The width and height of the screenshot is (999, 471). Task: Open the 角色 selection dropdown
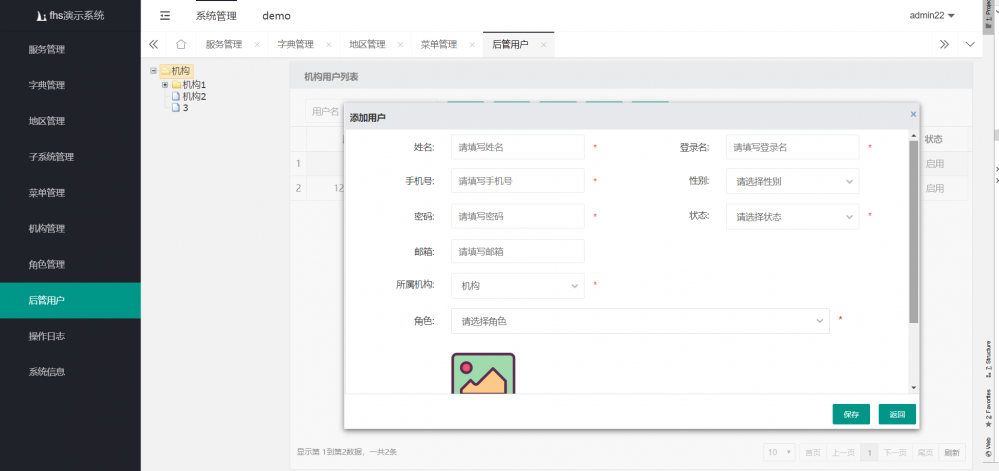[640, 321]
